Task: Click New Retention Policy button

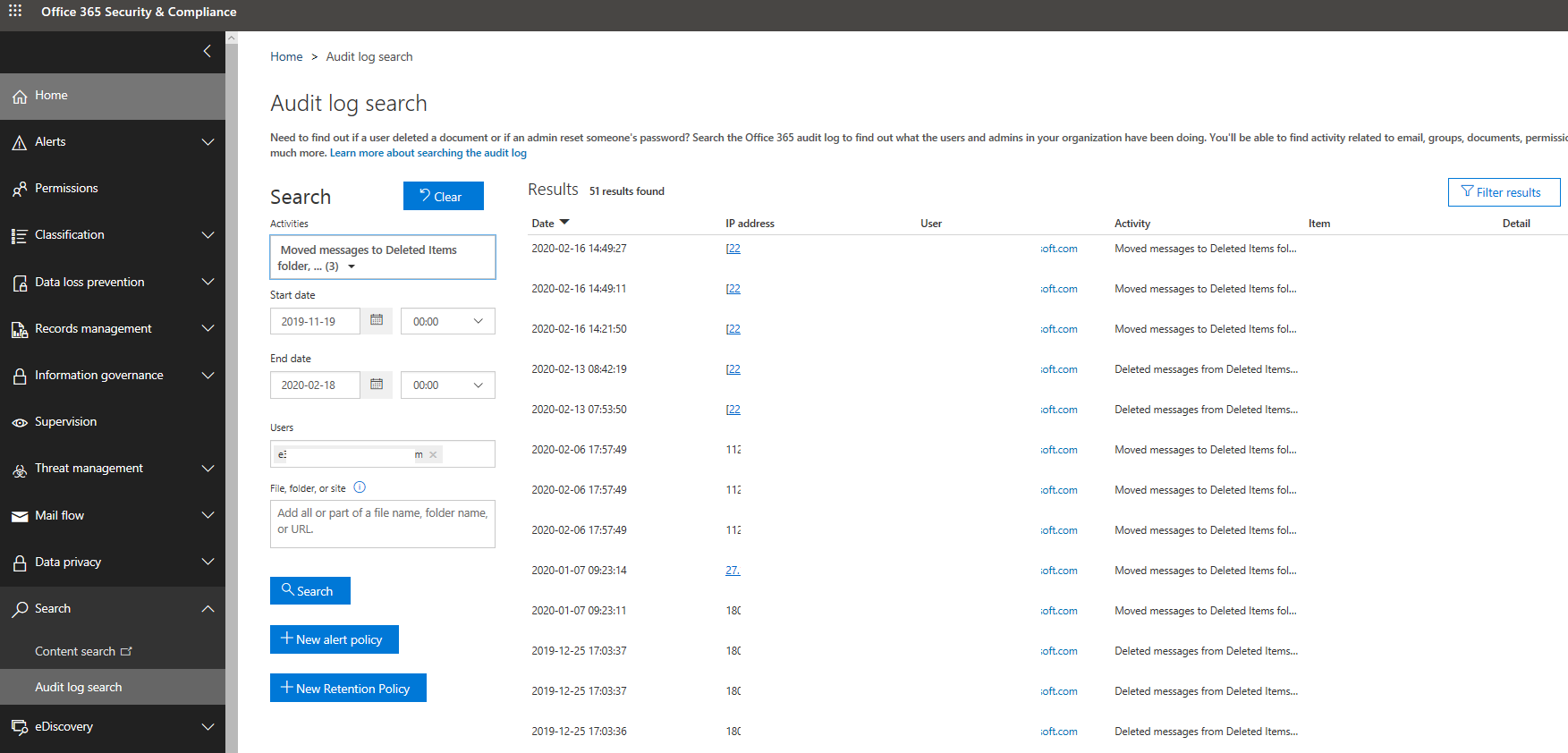Action: [348, 688]
